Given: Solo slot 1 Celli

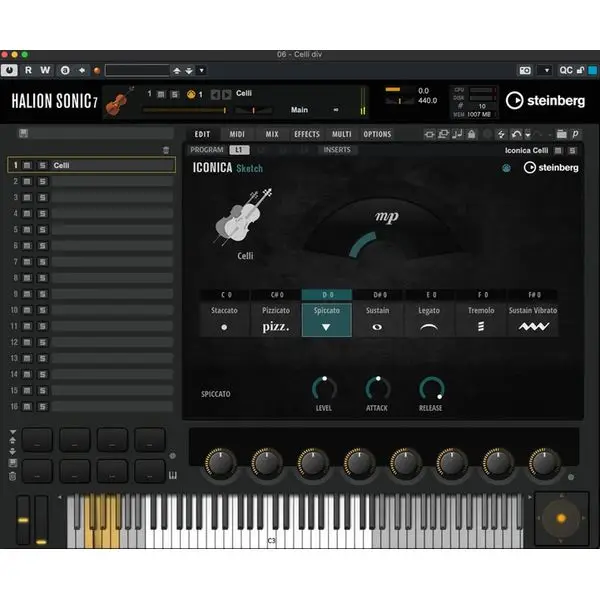Looking at the screenshot, I should pos(42,166).
